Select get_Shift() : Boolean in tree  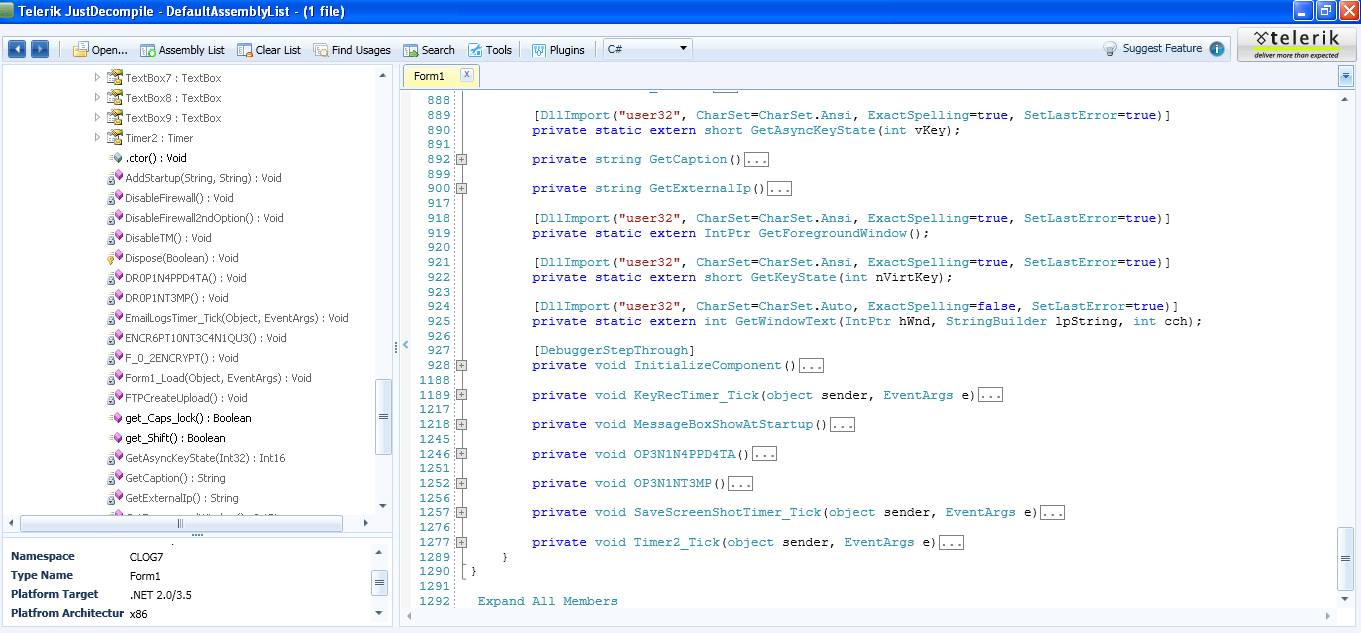[175, 438]
